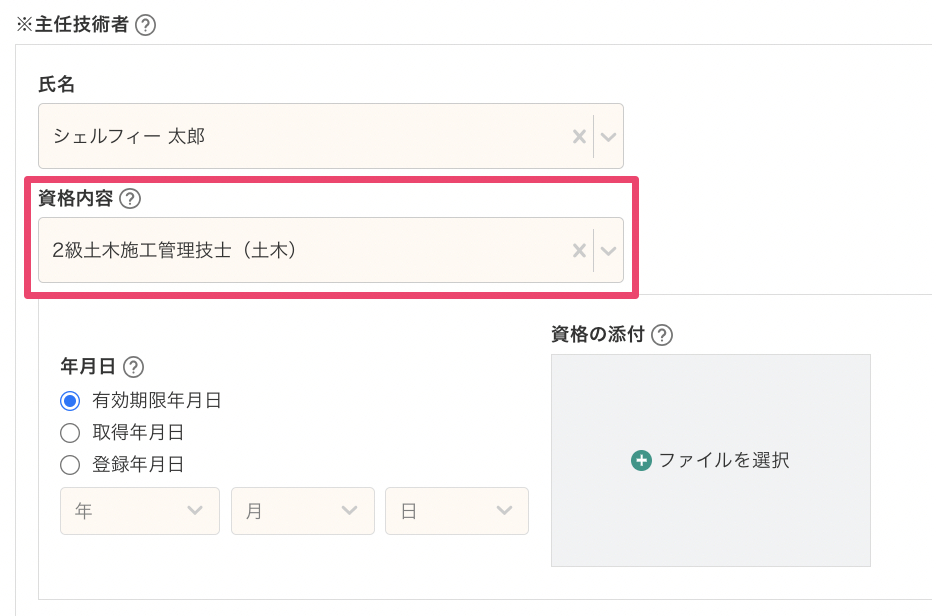Clear the 資格内容 selection with X
Screen dimensions: 932x616
coord(578,251)
